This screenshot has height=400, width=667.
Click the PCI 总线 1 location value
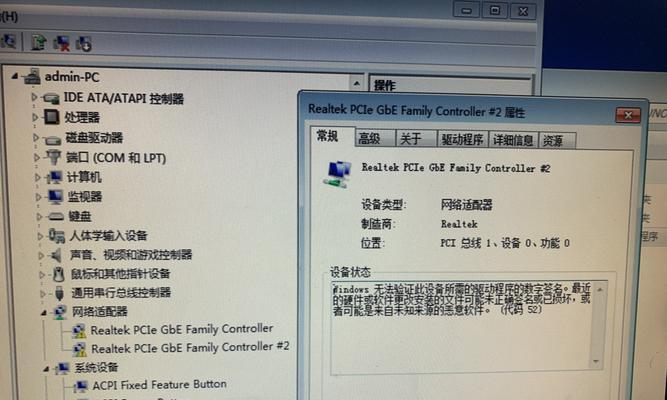point(505,243)
